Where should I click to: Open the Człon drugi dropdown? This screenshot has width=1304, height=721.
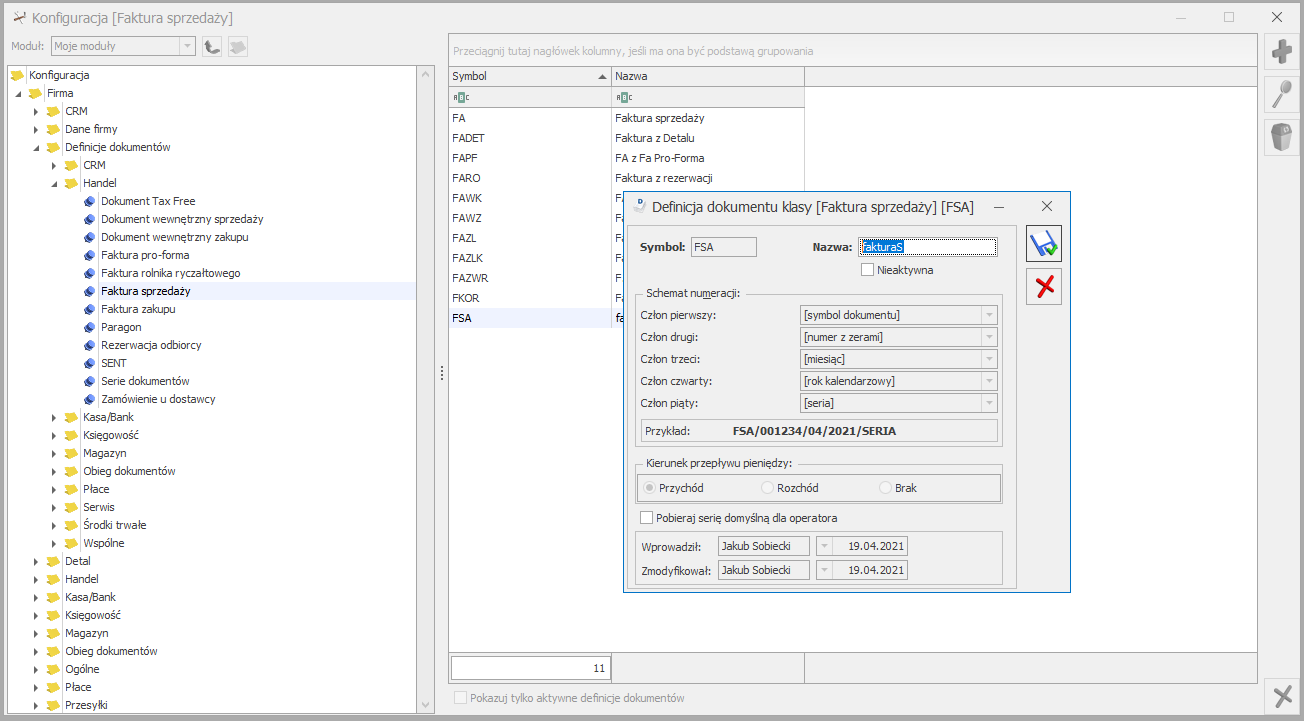(x=989, y=337)
